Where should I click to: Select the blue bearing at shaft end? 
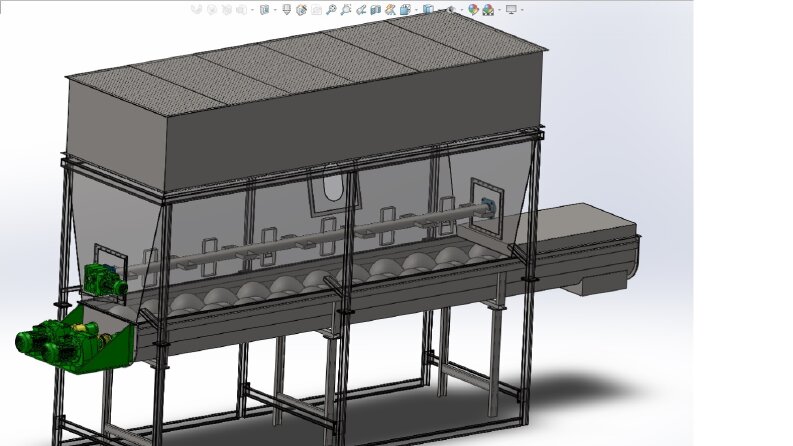[x=490, y=206]
